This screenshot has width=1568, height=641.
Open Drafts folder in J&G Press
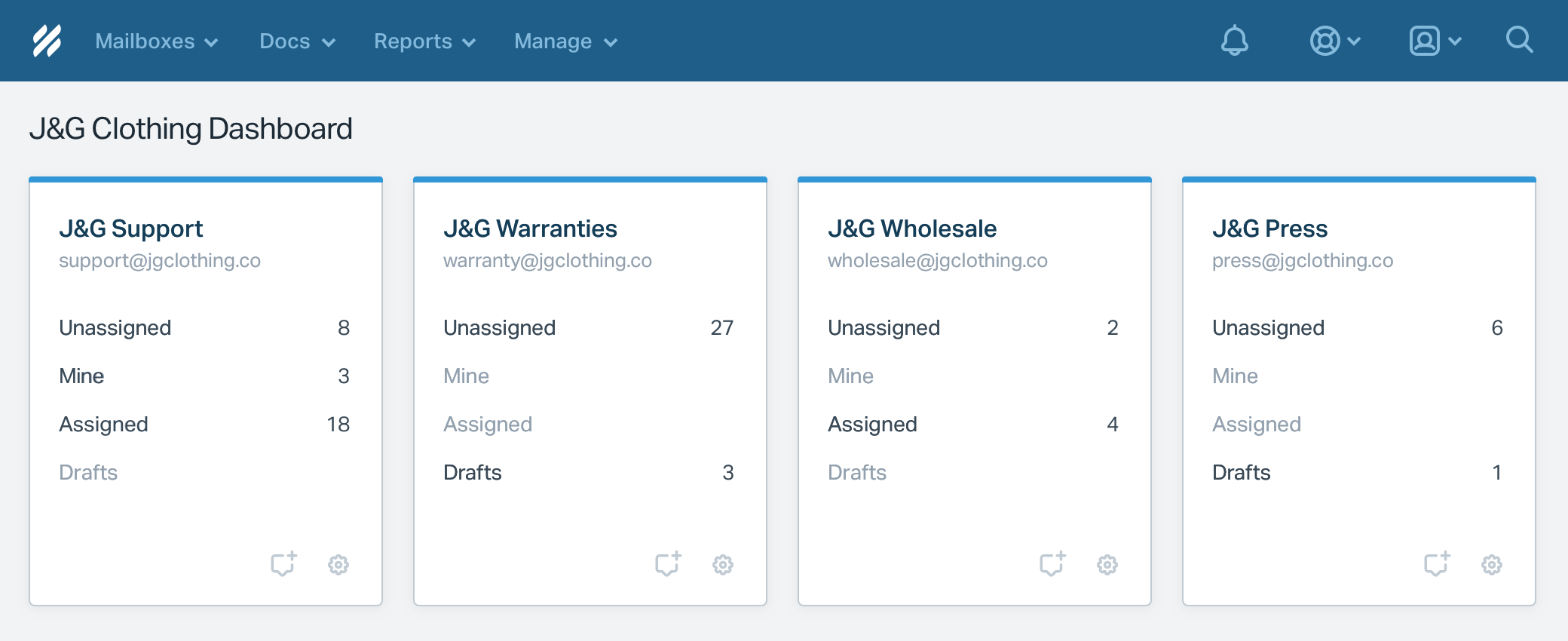click(1242, 473)
